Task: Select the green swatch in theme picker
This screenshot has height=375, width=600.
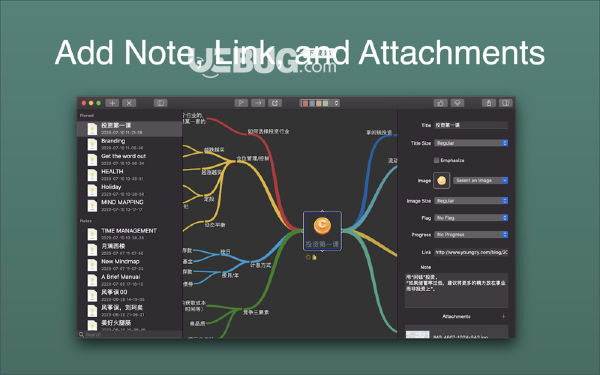Action: (x=325, y=103)
